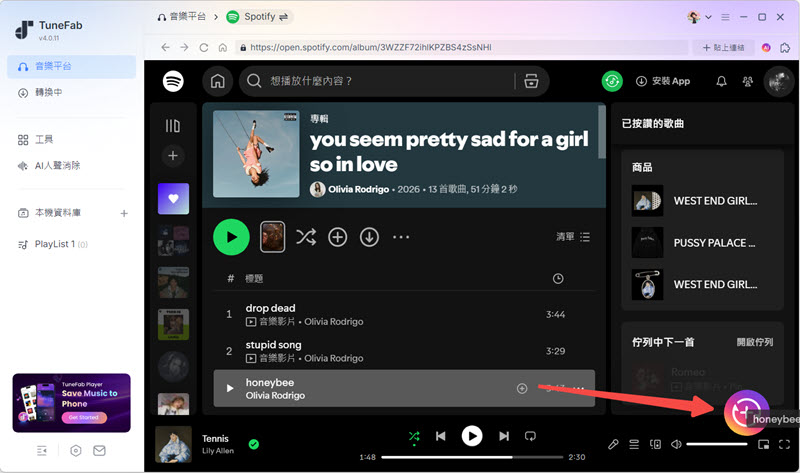
Task: Add honeybee to Liked Songs
Action: click(522, 389)
